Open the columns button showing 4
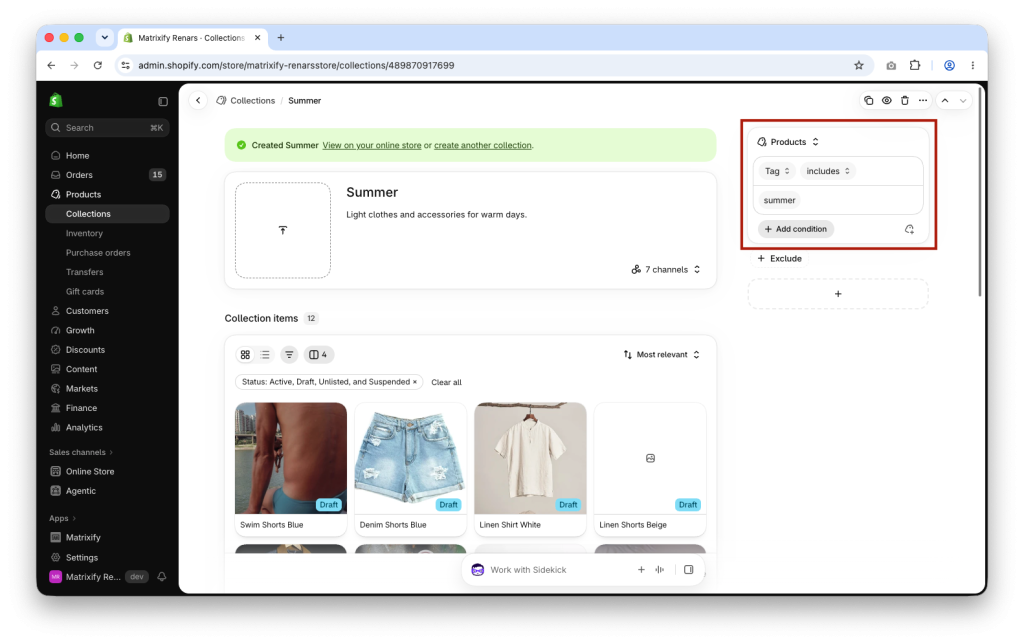This screenshot has height=644, width=1024. tap(319, 355)
